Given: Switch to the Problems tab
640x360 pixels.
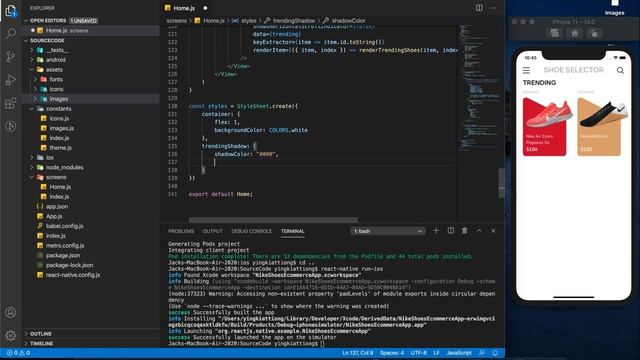Looking at the screenshot, I should point(181,231).
